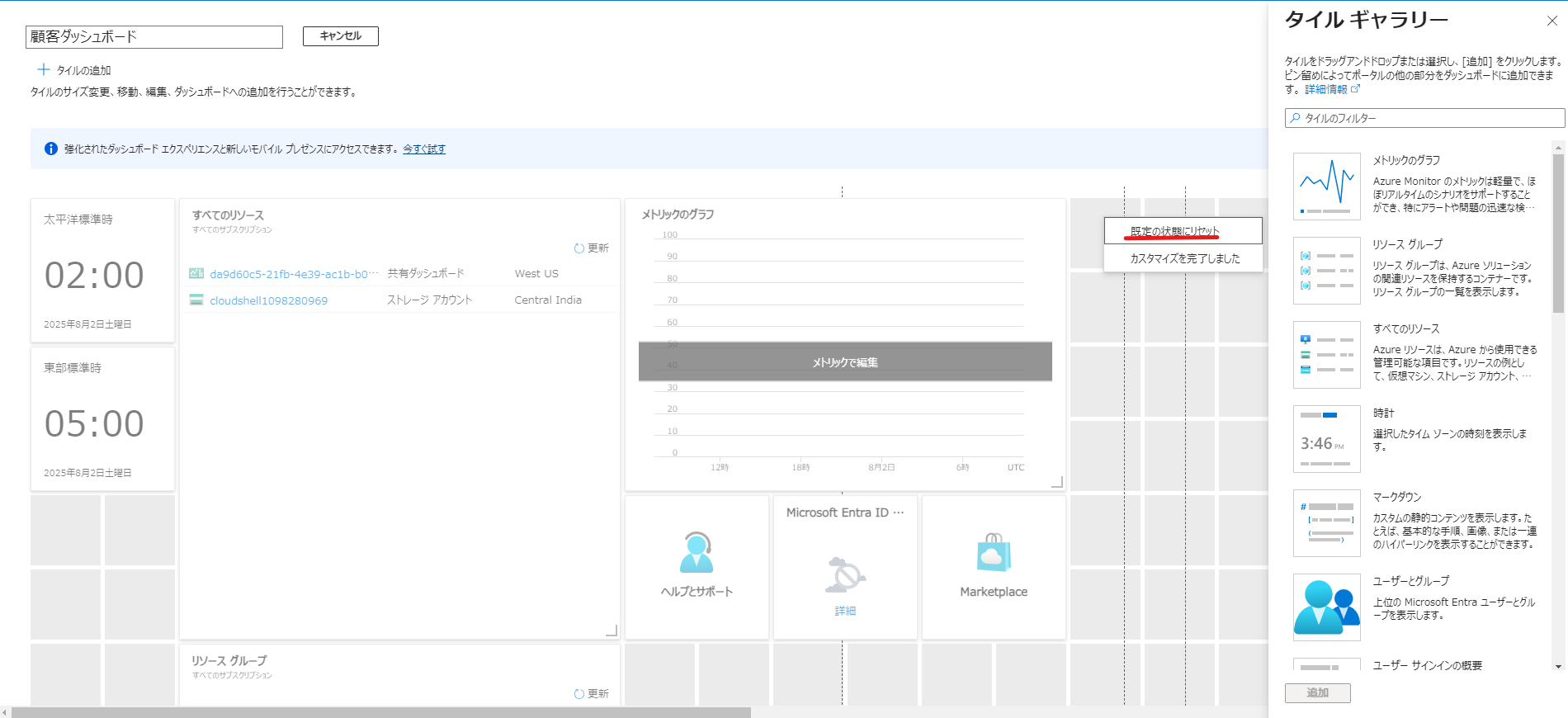Click the ヘルプとサポート tile label
Image resolution: width=1568 pixels, height=718 pixels.
click(x=697, y=592)
